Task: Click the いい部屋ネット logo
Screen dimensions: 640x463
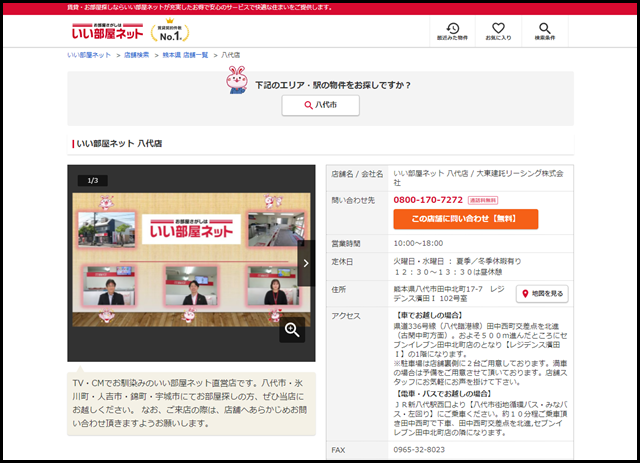Action: tap(107, 31)
